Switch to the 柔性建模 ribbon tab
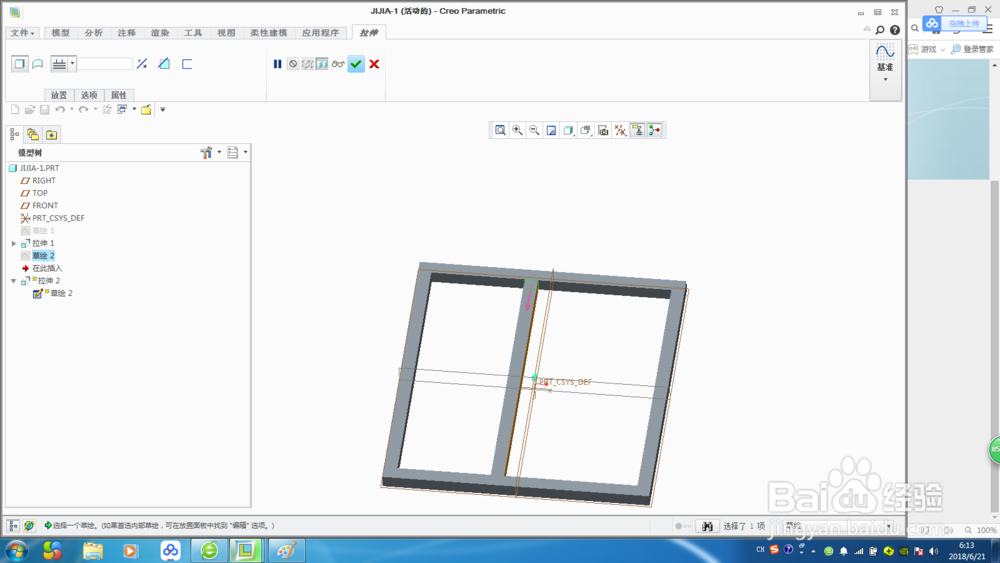 [x=268, y=33]
